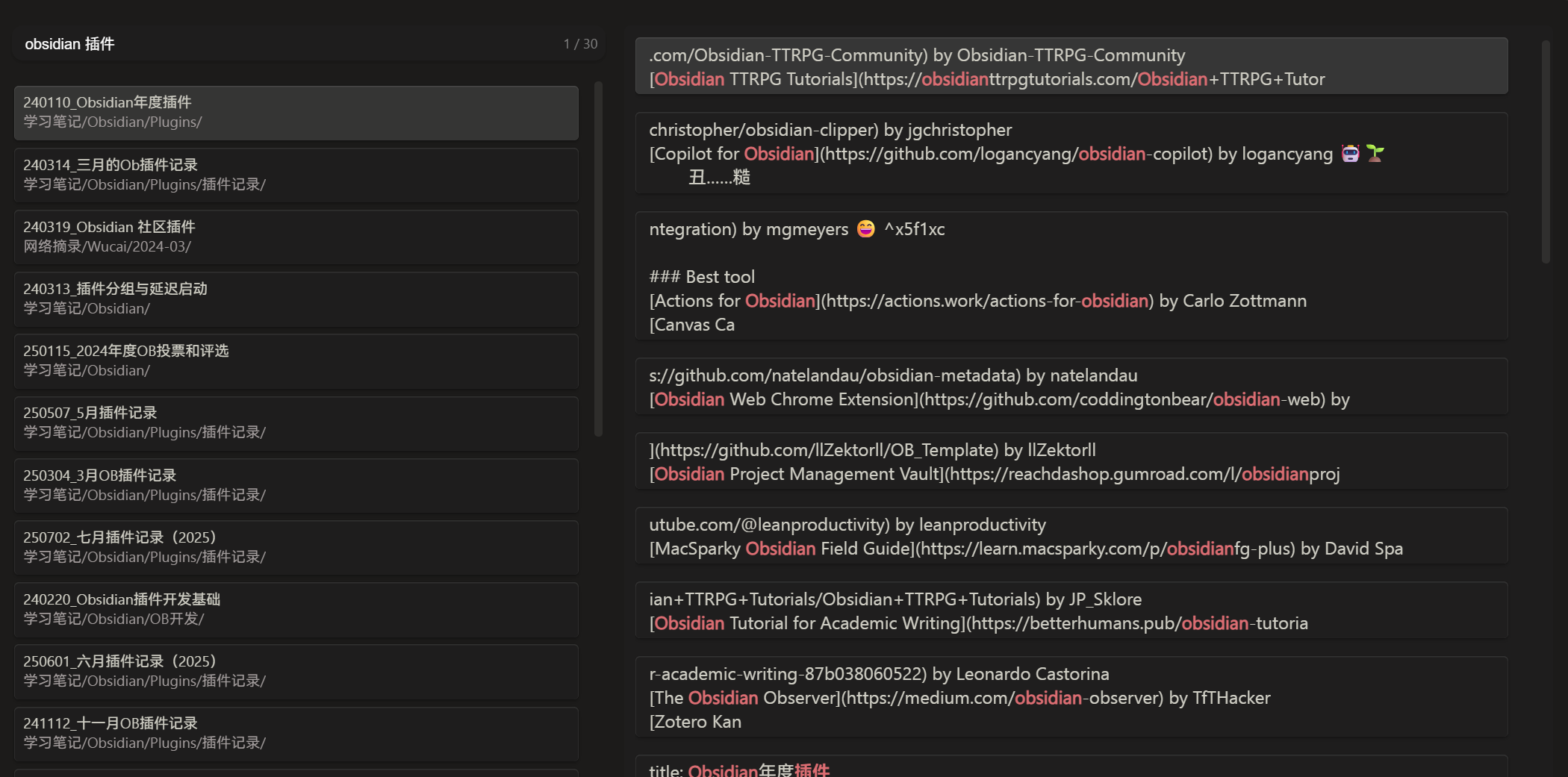
Task: Open result '241112_十一月OB插件记录'
Action: [296, 734]
